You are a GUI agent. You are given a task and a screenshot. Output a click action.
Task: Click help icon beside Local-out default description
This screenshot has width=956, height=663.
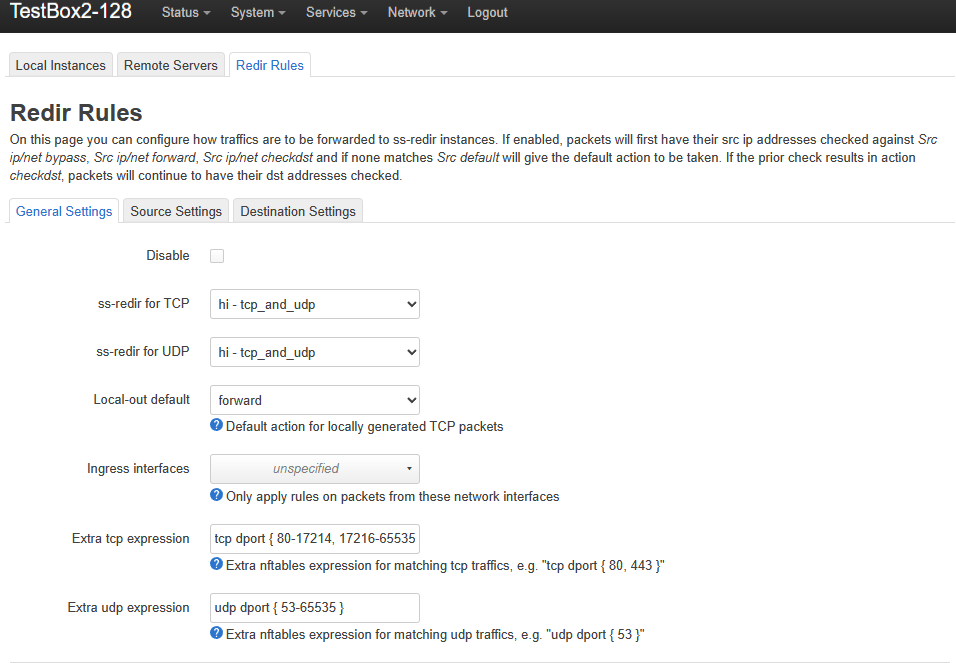click(216, 426)
